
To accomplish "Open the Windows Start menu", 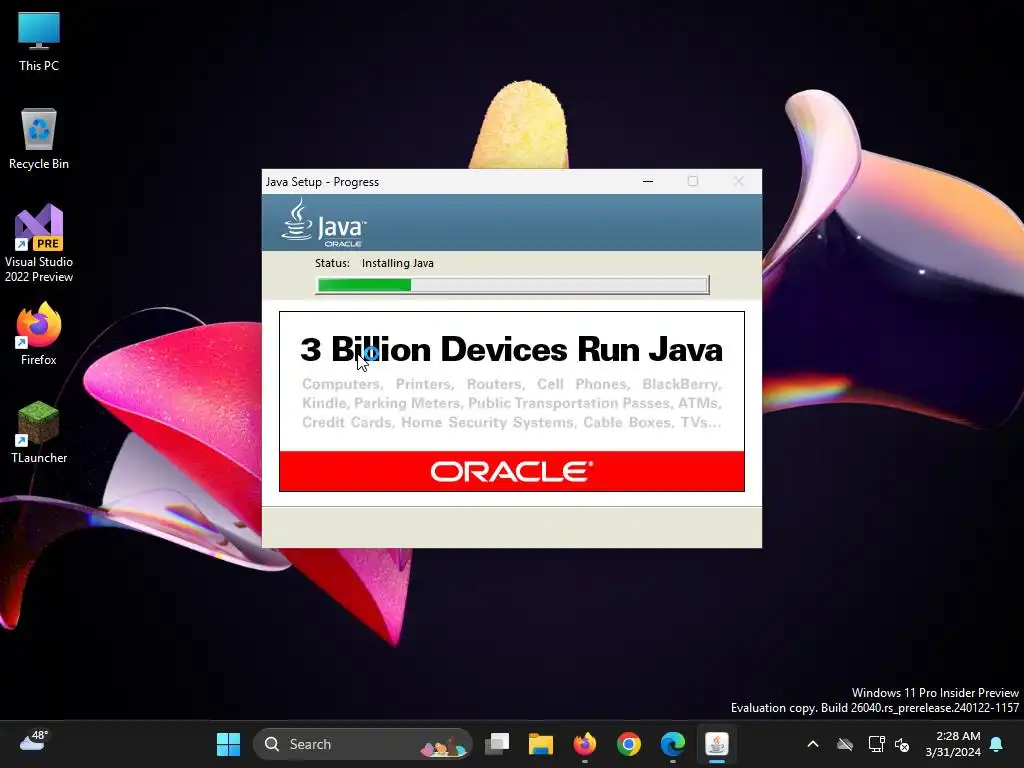I will click(228, 744).
